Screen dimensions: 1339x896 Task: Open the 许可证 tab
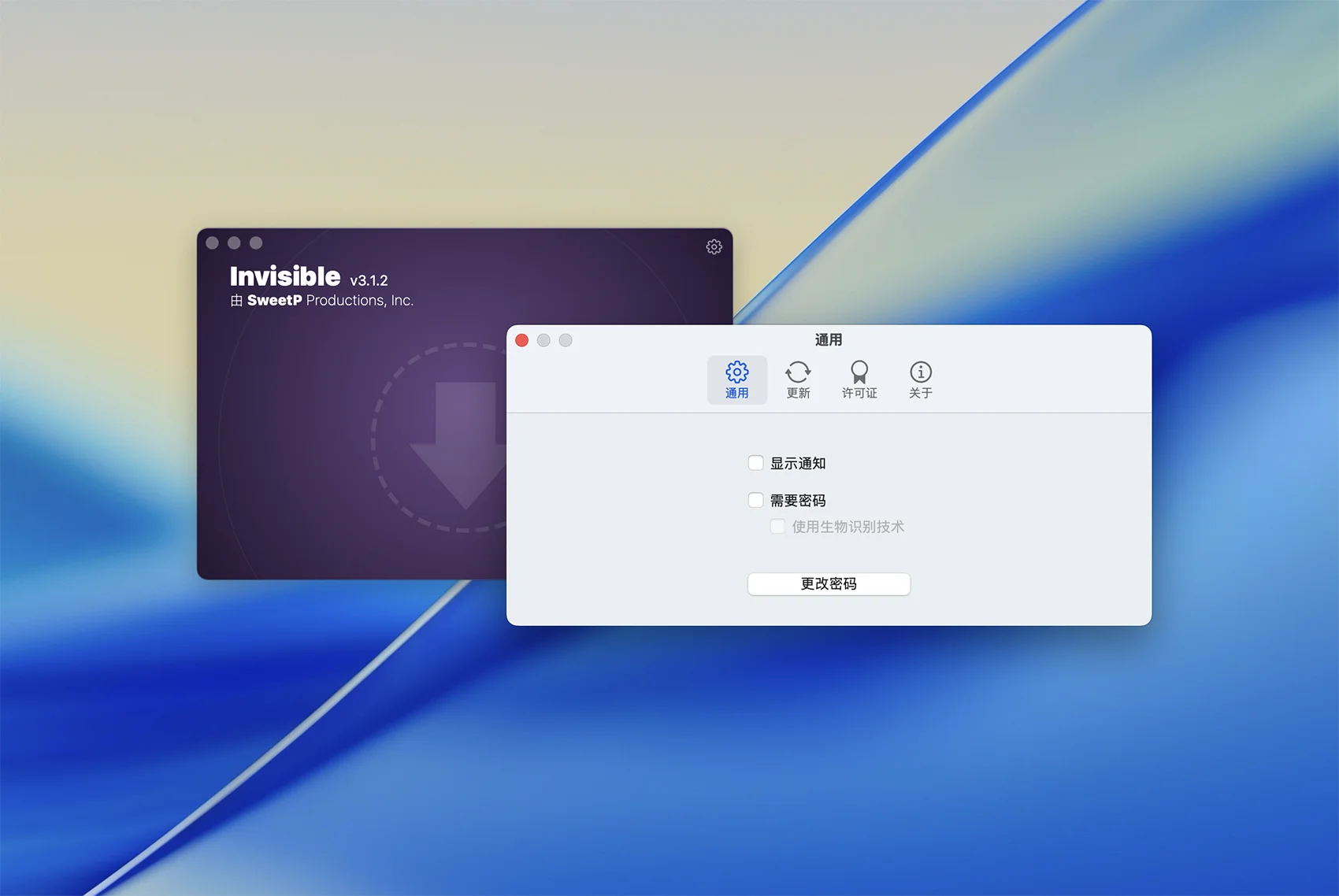click(859, 380)
